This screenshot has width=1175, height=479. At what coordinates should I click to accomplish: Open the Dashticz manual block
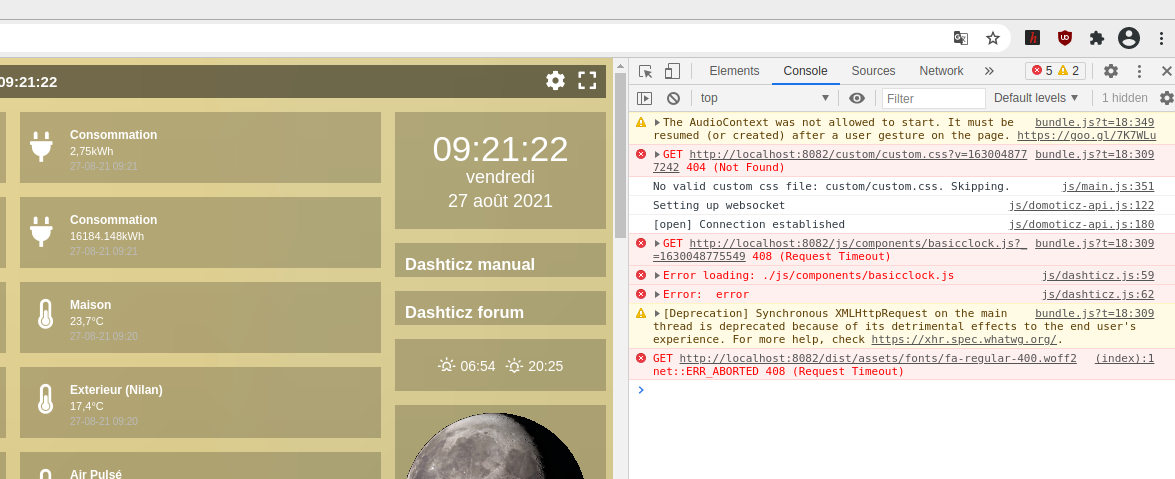pyautogui.click(x=500, y=260)
